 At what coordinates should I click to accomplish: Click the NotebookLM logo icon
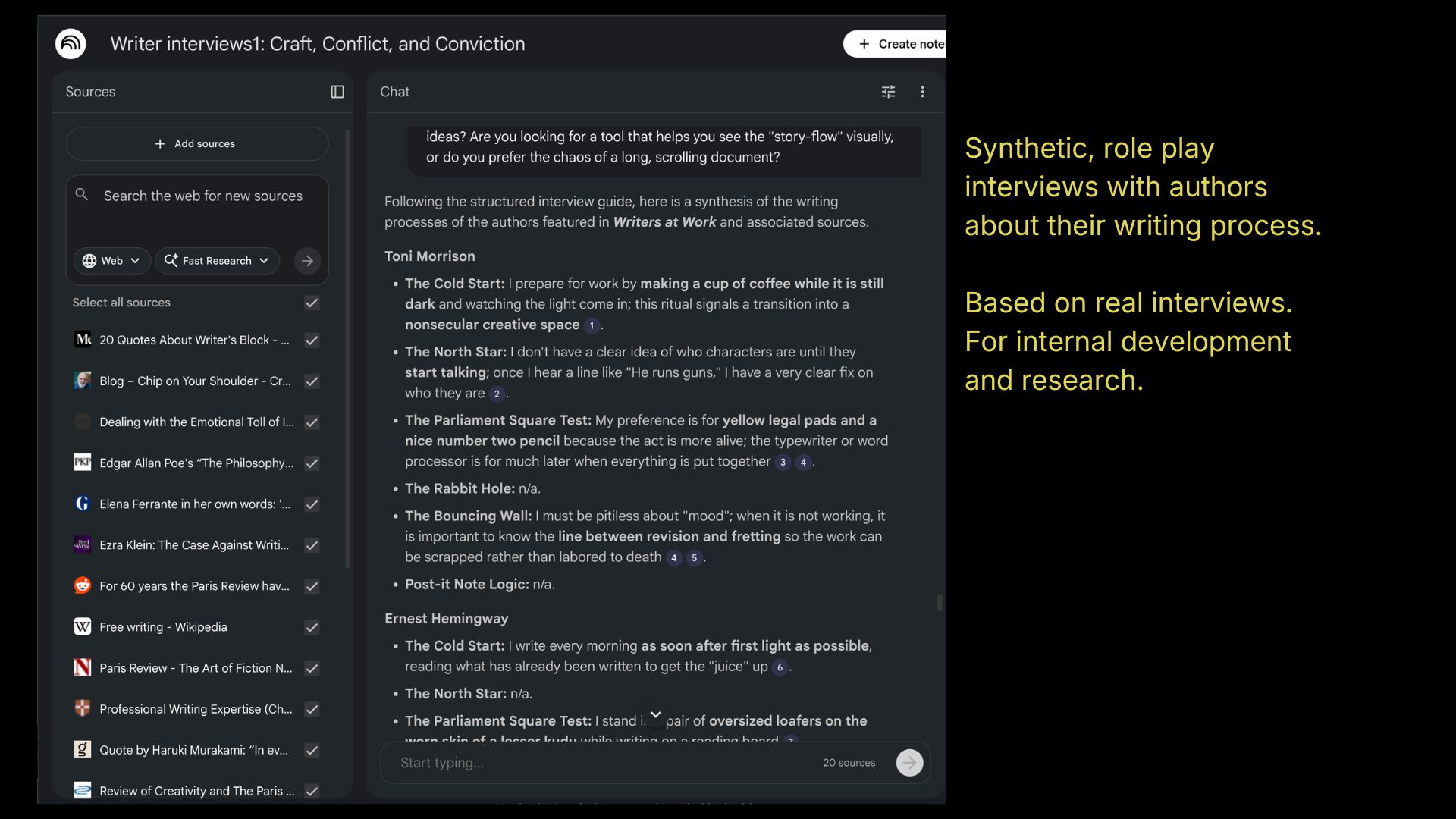(71, 44)
